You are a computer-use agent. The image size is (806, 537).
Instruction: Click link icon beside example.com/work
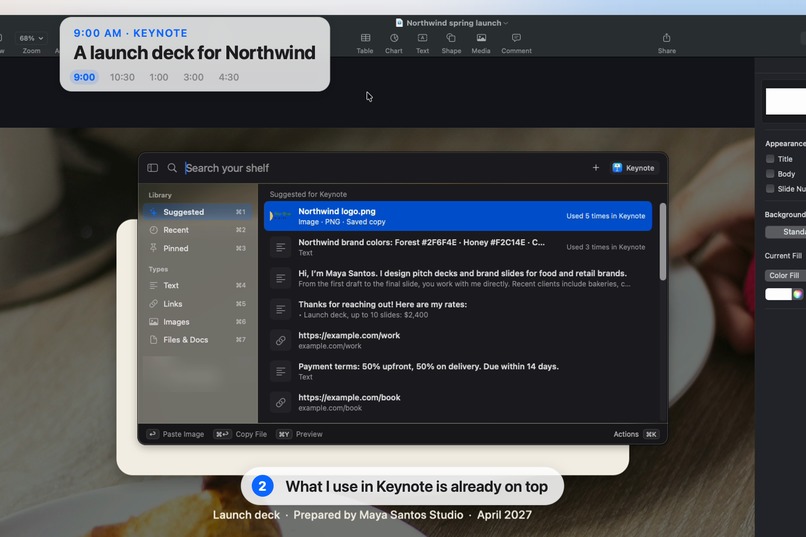(x=280, y=340)
